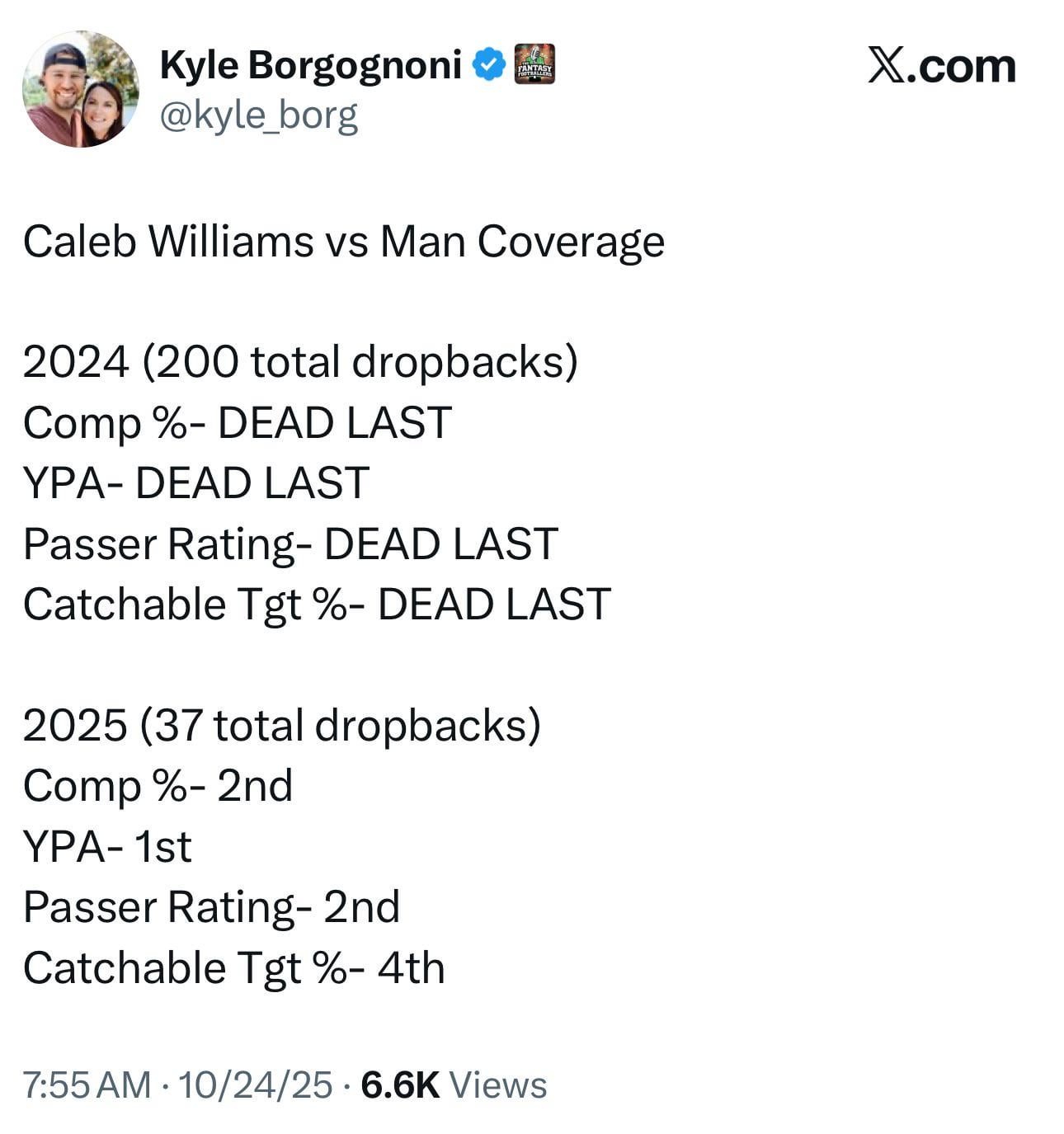Viewport: 1064px width, 1134px height.
Task: Click the 'Catchable Tgt %- 4th' line
Action: click(x=233, y=968)
